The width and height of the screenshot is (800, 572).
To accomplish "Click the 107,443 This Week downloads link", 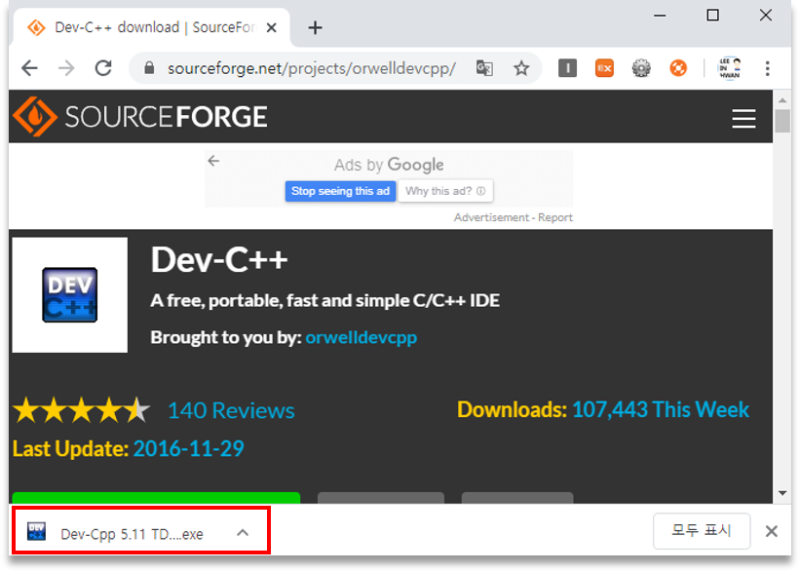I will tap(660, 410).
